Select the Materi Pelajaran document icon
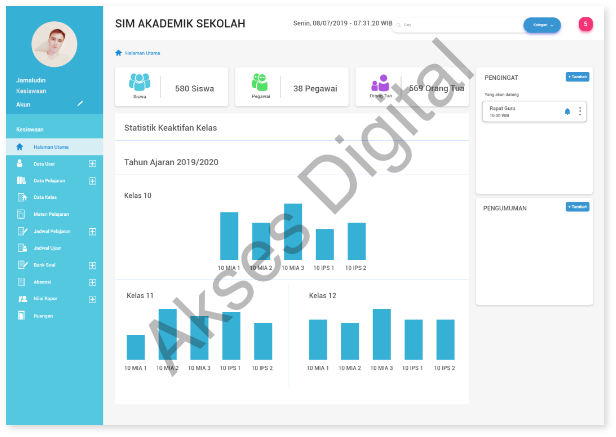Image resolution: width=616 pixels, height=437 pixels. pos(21,214)
